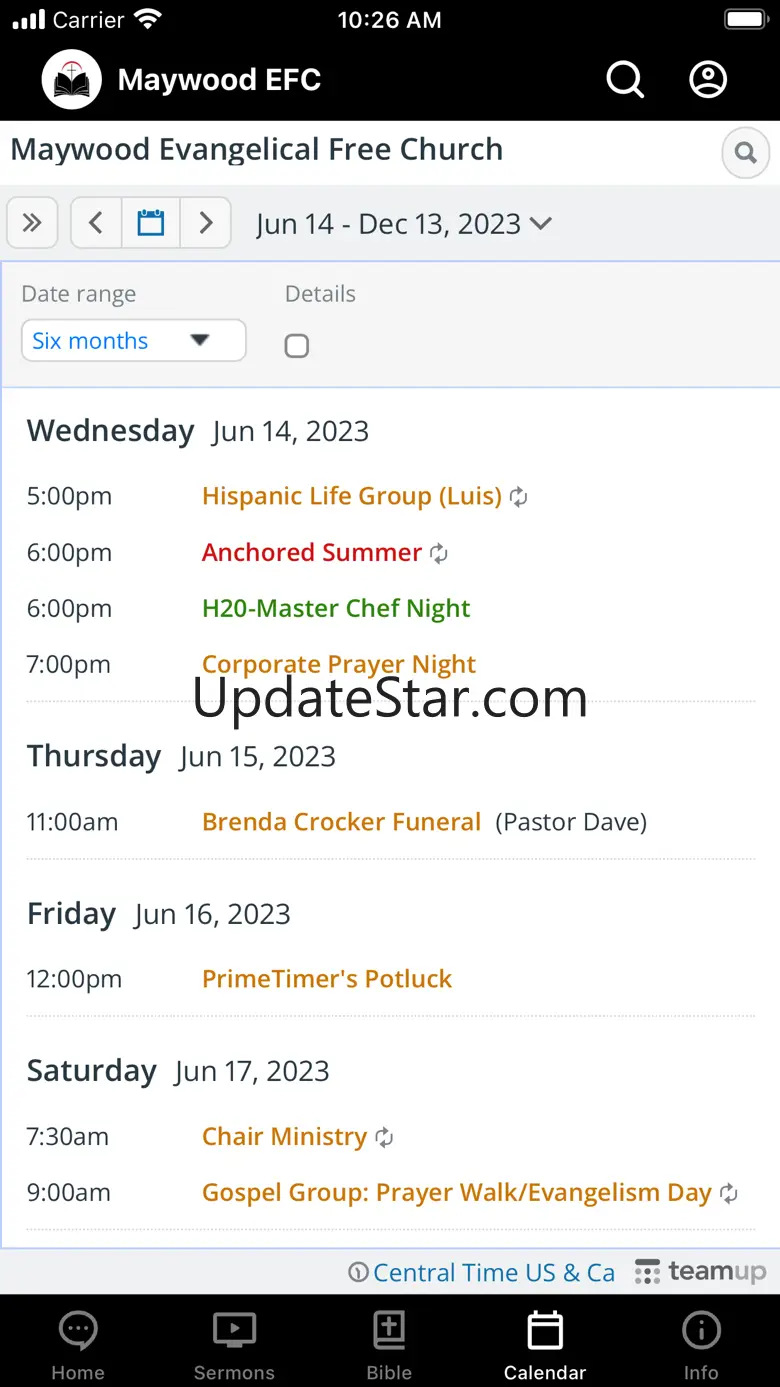Click the round calendar search button

coord(745,153)
